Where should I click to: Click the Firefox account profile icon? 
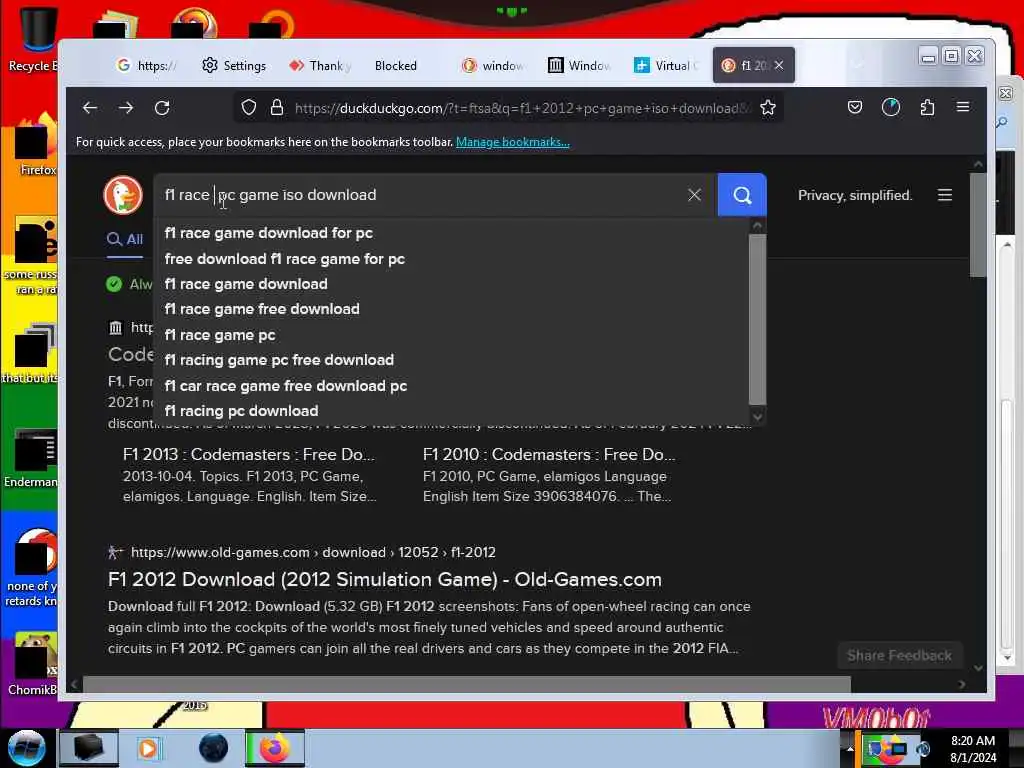pyautogui.click(x=891, y=107)
